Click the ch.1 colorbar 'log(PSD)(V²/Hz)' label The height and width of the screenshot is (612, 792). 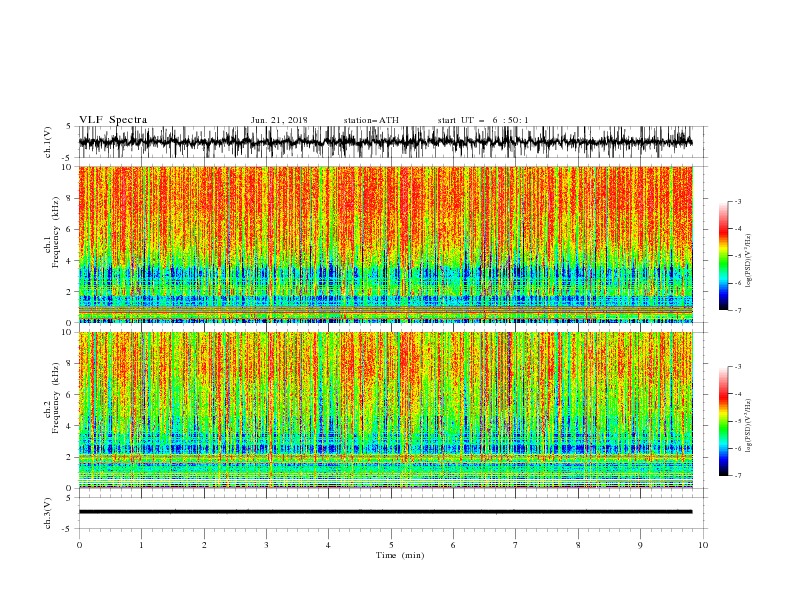(x=748, y=261)
